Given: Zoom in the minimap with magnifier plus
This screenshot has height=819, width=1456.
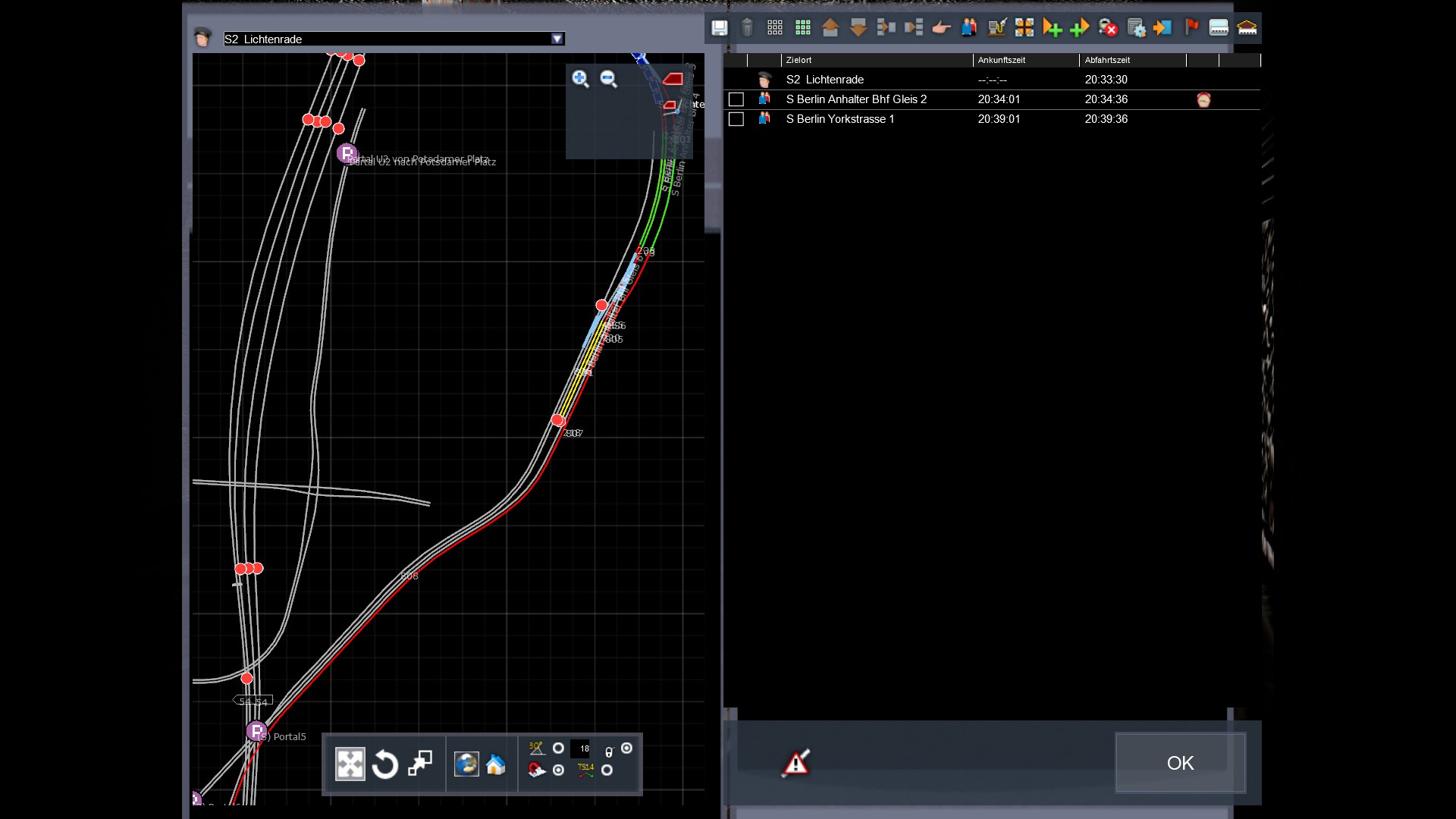Looking at the screenshot, I should pos(580,79).
